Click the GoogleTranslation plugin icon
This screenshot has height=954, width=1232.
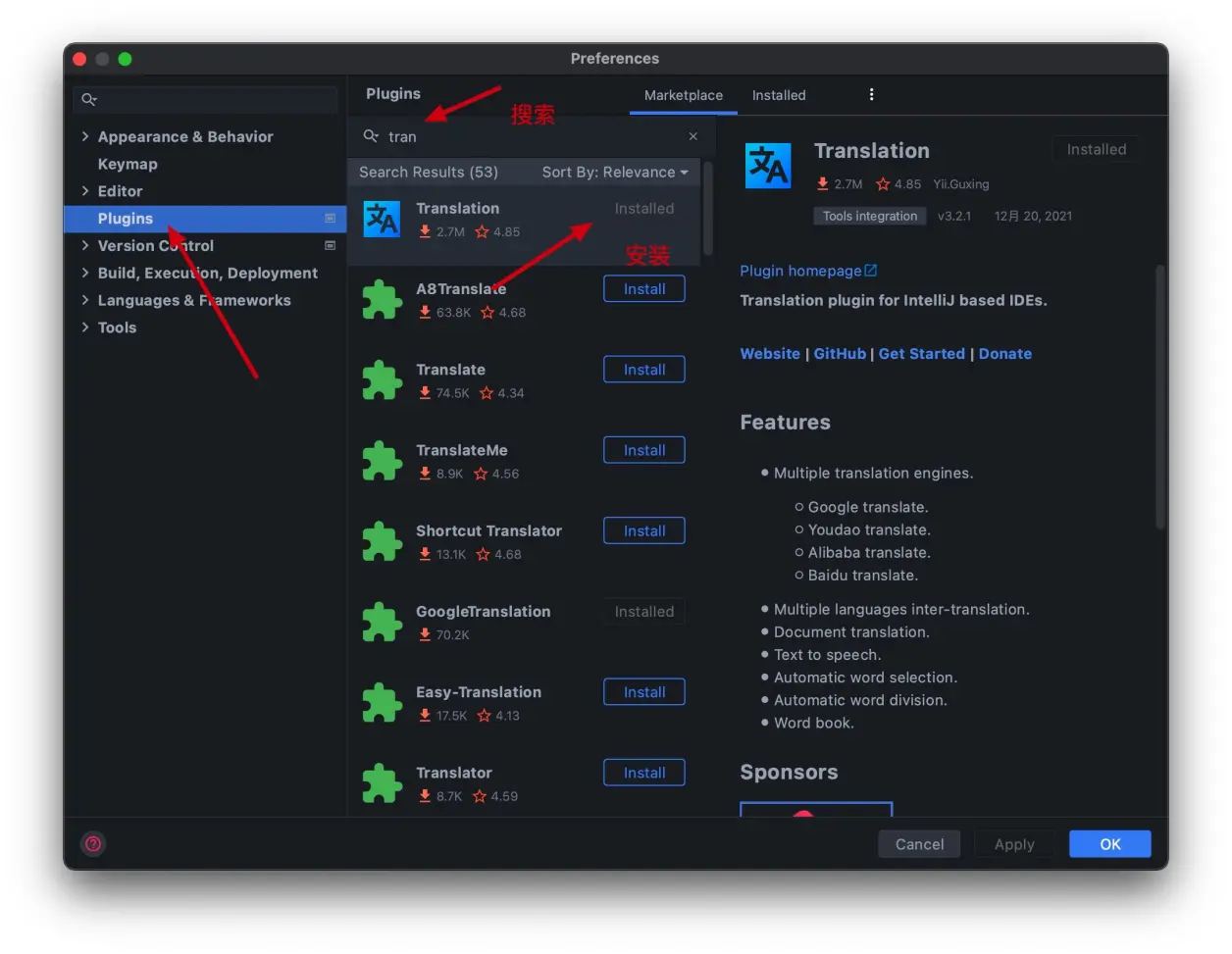click(382, 623)
